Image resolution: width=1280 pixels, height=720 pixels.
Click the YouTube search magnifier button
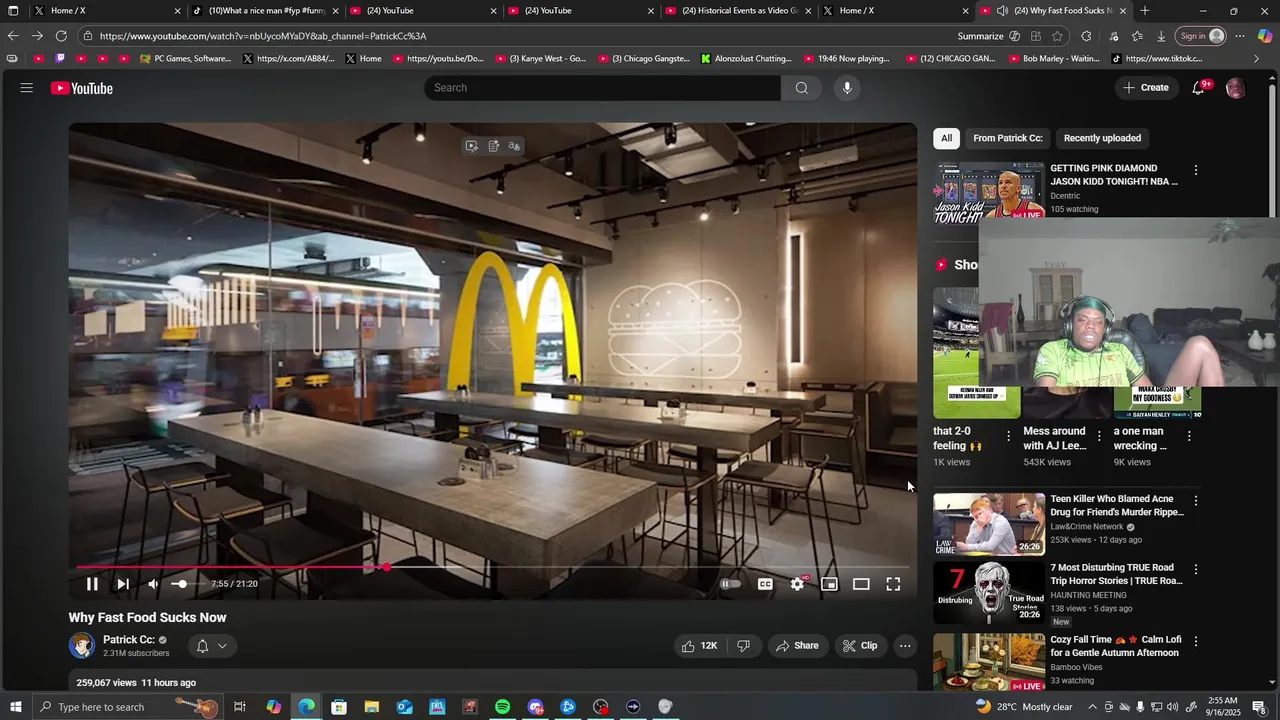point(802,88)
